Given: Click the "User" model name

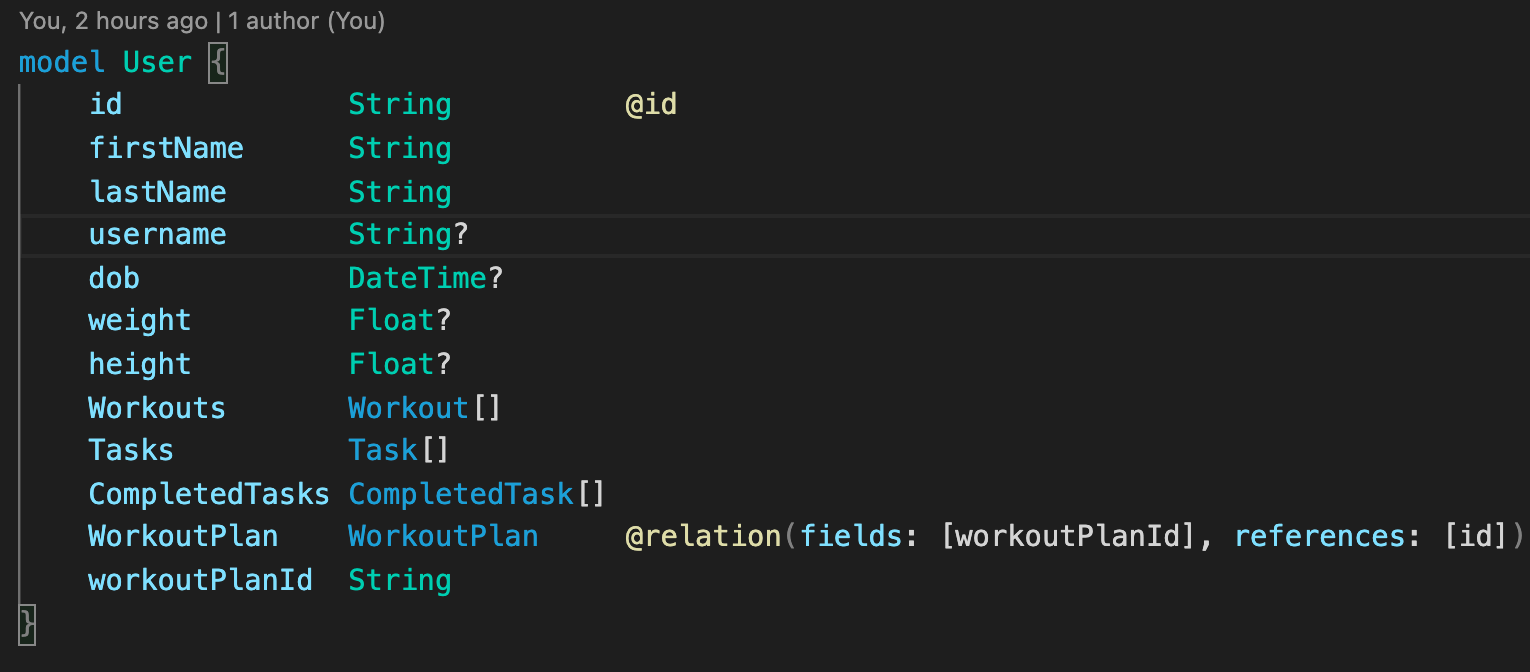Looking at the screenshot, I should click(x=157, y=62).
